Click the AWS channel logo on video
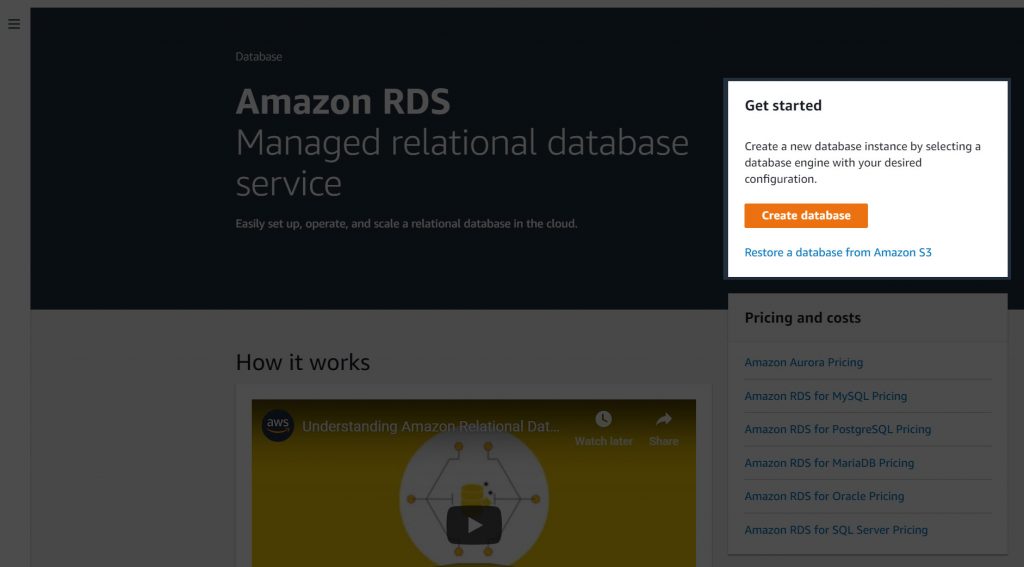This screenshot has width=1024, height=567. [278, 425]
